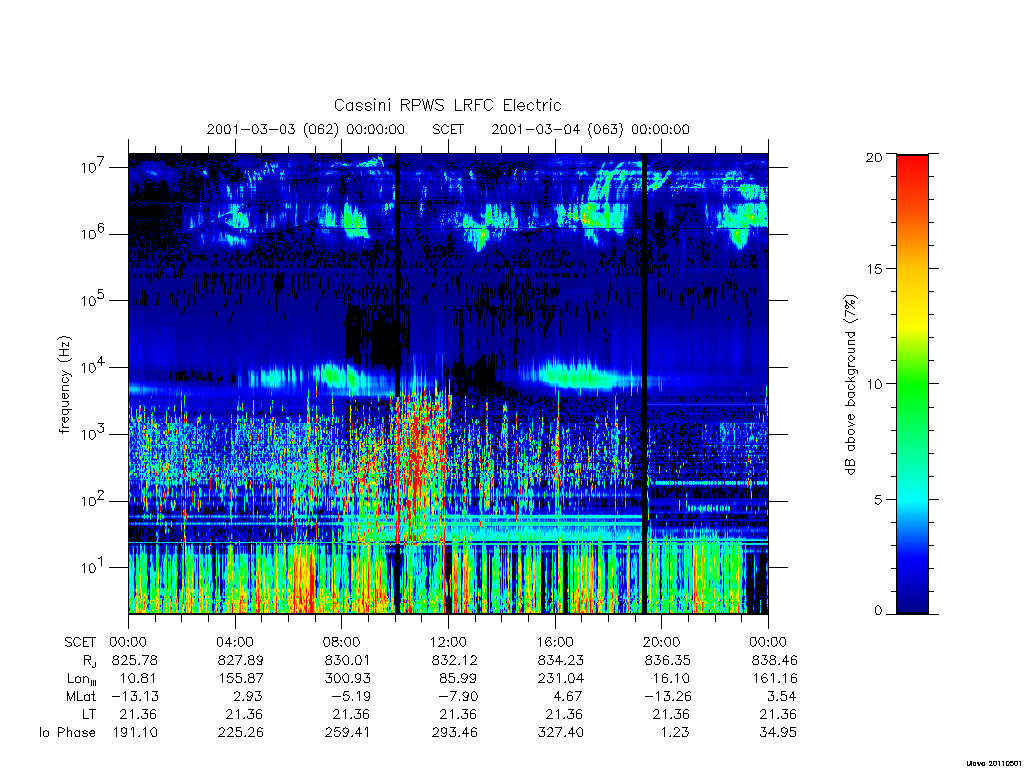1024x768 pixels.
Task: Click the '12:00' time tick label
Action: (x=448, y=642)
